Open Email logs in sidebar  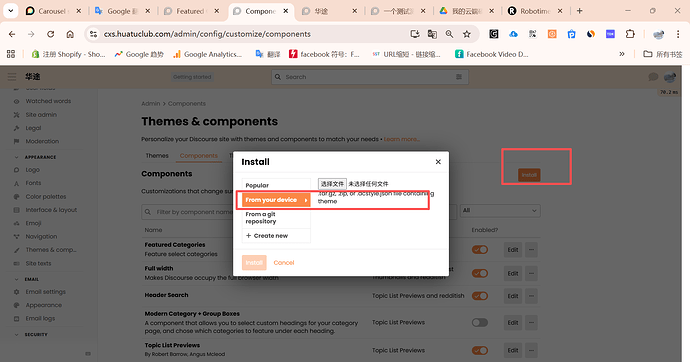click(40, 318)
